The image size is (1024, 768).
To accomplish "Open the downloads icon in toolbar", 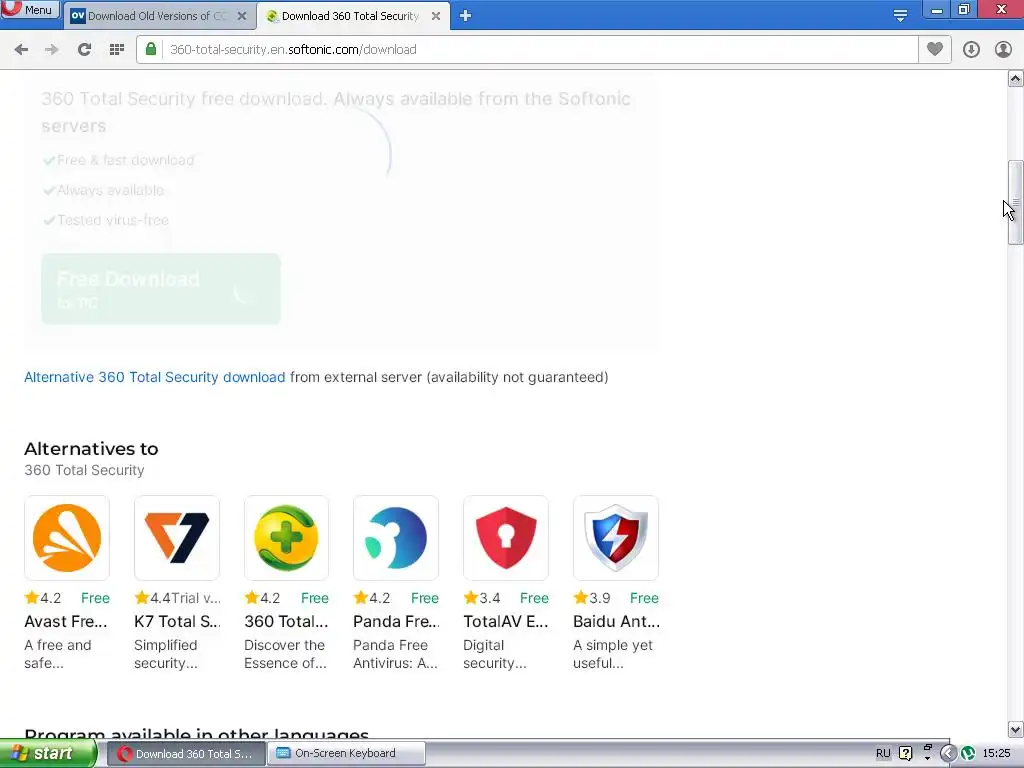I will (971, 50).
